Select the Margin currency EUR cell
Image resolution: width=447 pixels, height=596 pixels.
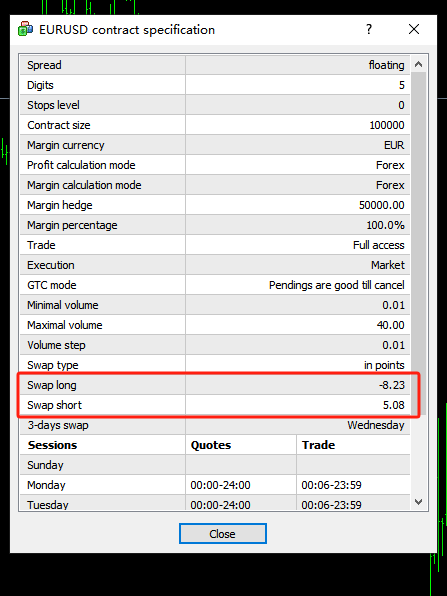(298, 145)
